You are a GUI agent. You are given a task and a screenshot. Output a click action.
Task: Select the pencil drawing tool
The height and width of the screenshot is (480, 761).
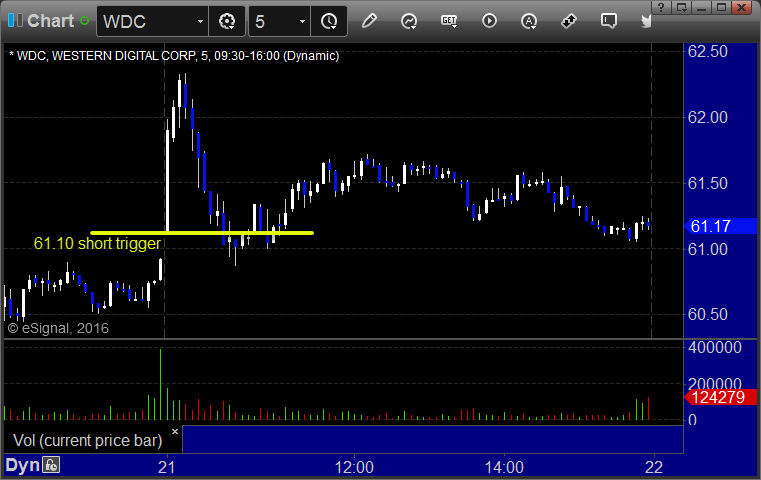point(369,21)
